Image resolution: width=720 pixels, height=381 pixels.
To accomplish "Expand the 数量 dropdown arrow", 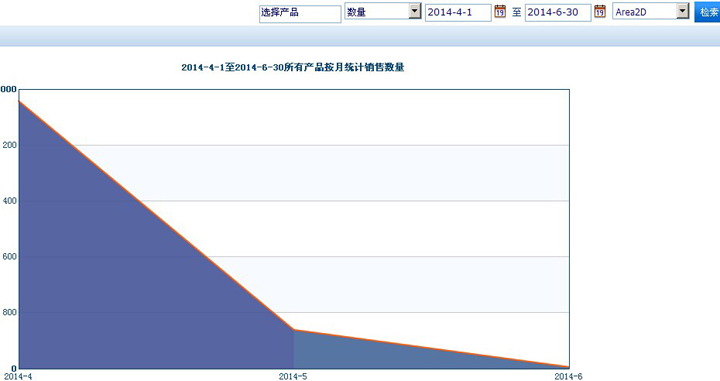I will click(x=415, y=11).
